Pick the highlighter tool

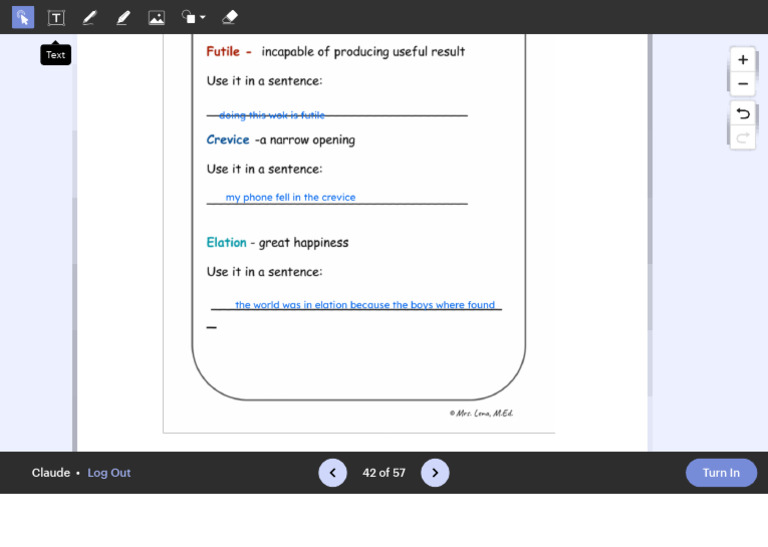click(123, 17)
